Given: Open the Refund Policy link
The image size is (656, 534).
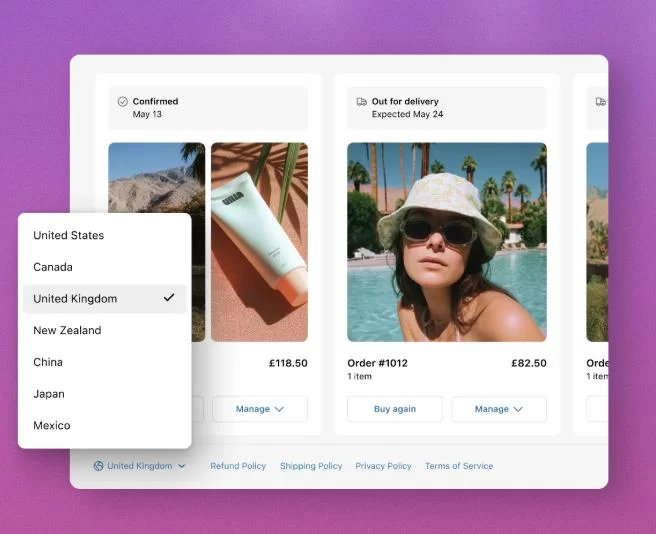Looking at the screenshot, I should point(238,466).
